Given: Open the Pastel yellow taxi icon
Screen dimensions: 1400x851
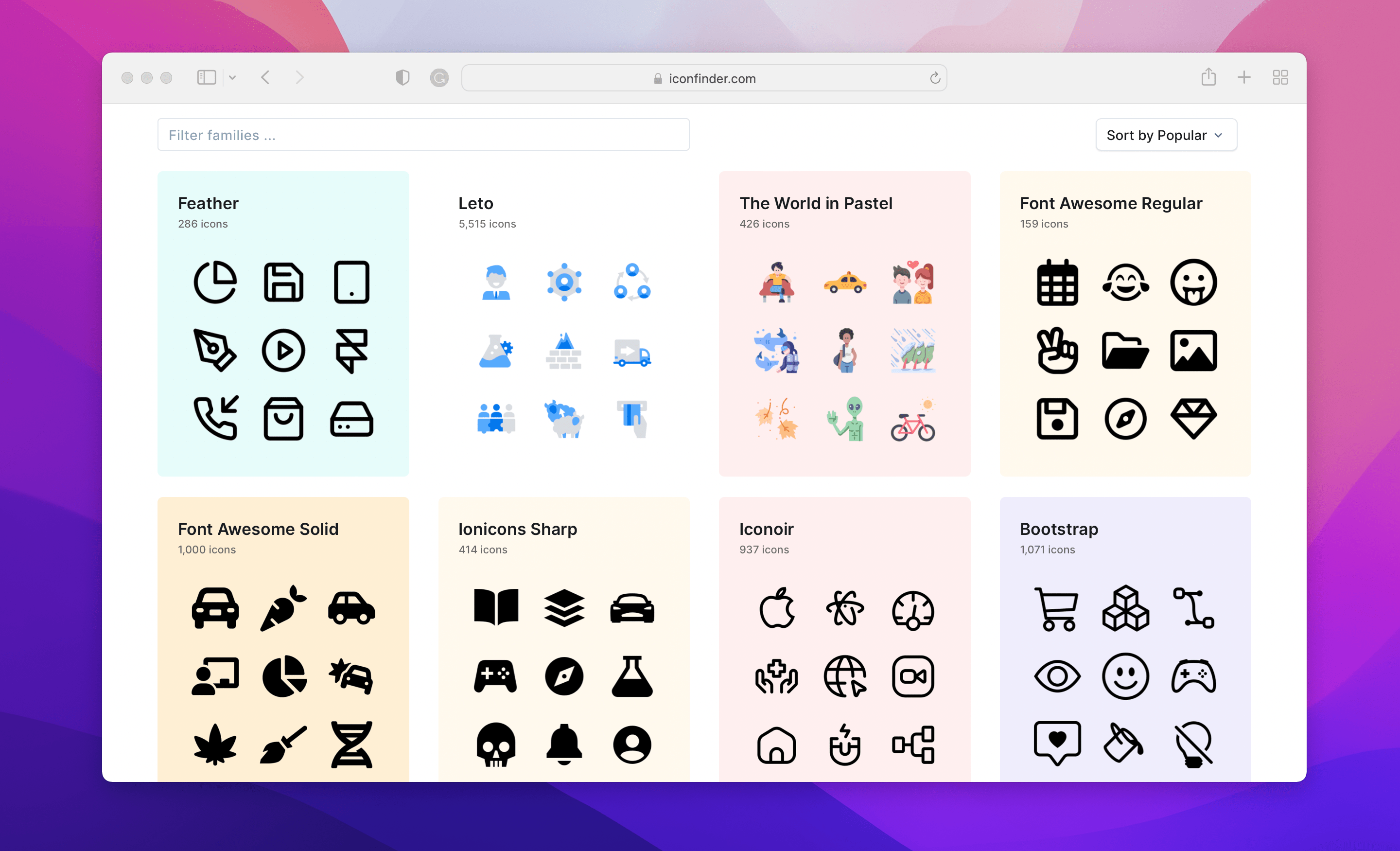Looking at the screenshot, I should [x=845, y=283].
